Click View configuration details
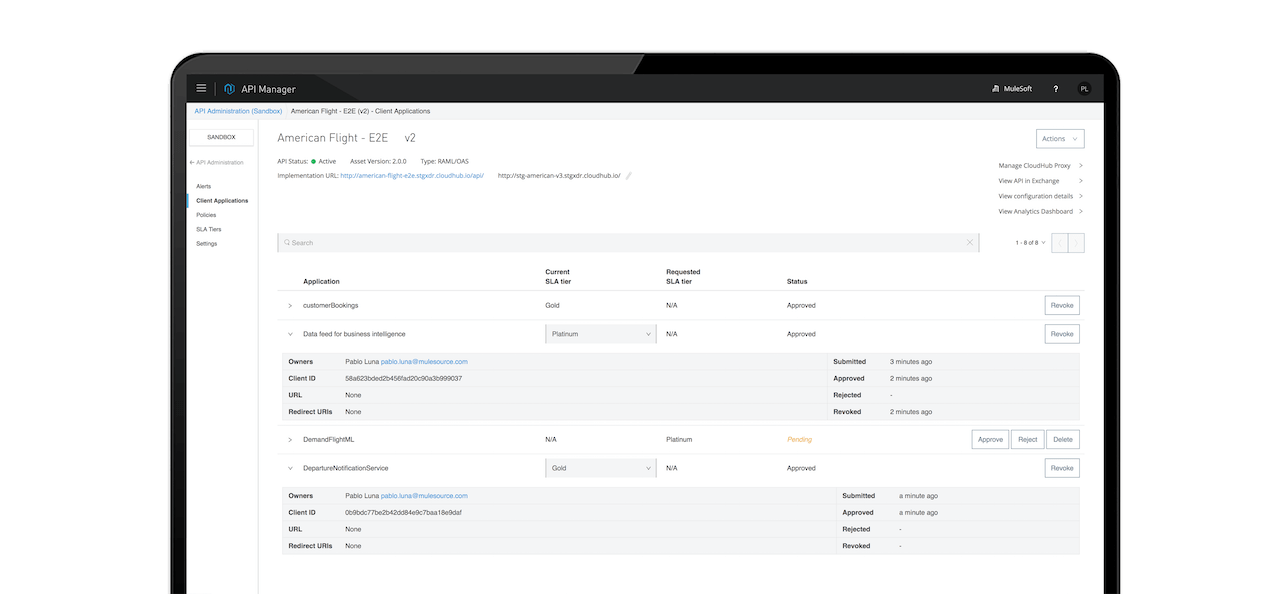The image size is (1280, 594). 1040,196
